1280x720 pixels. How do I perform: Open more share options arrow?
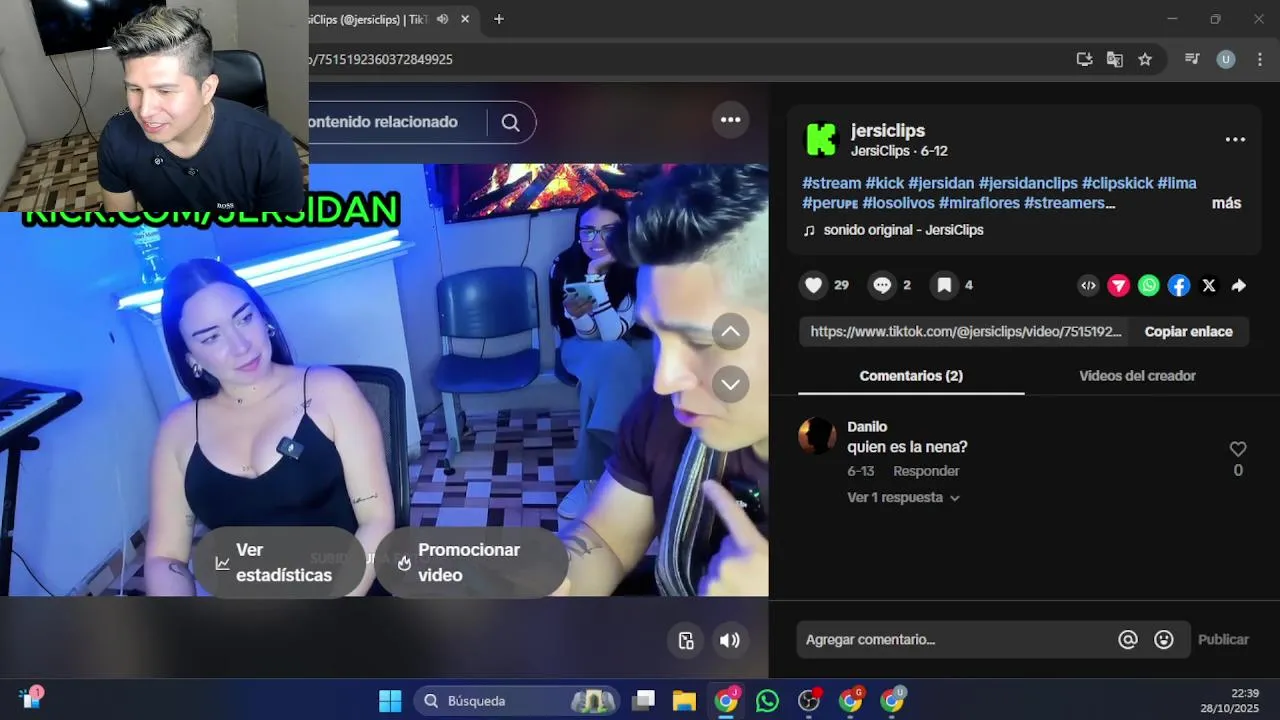click(1239, 286)
